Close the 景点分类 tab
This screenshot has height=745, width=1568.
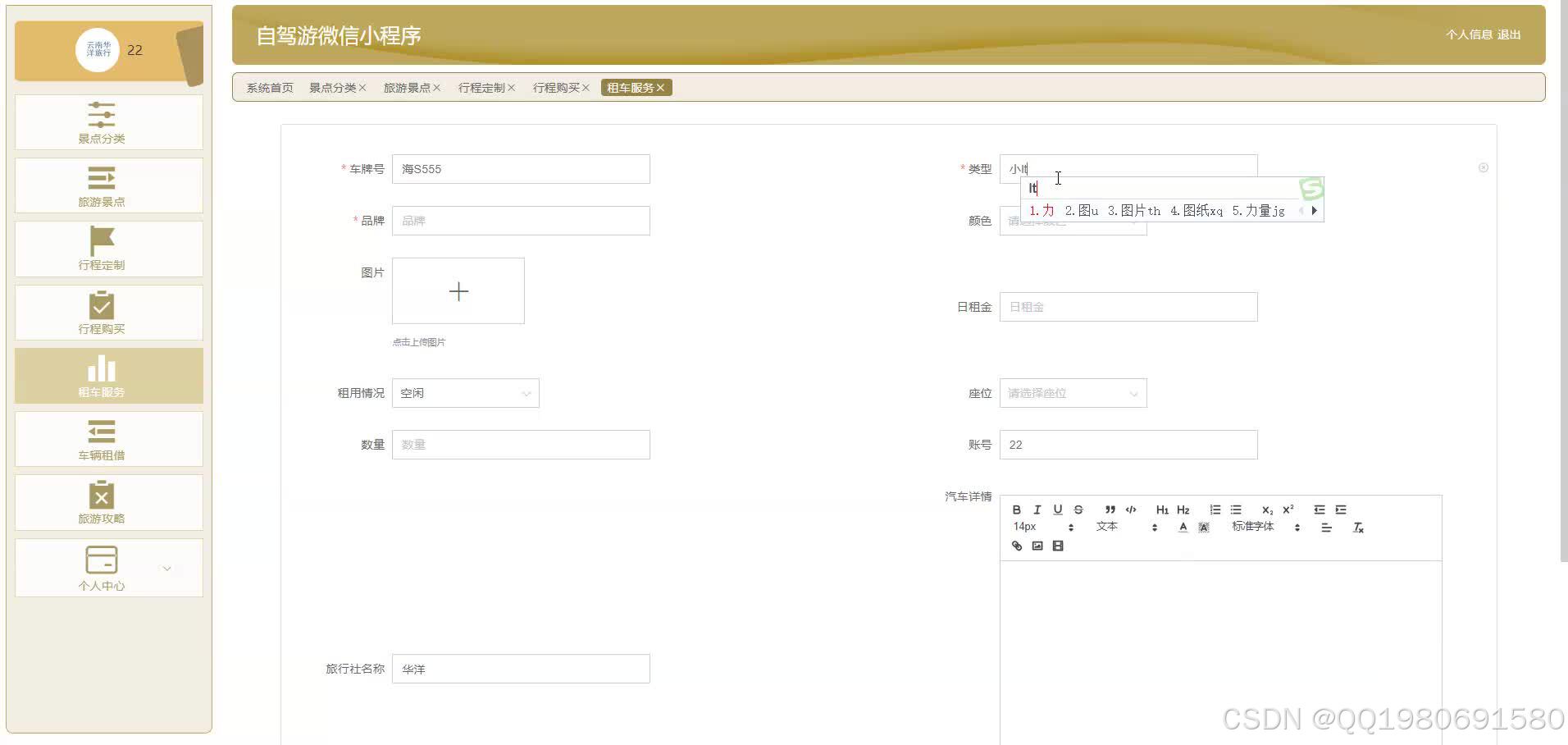click(362, 88)
